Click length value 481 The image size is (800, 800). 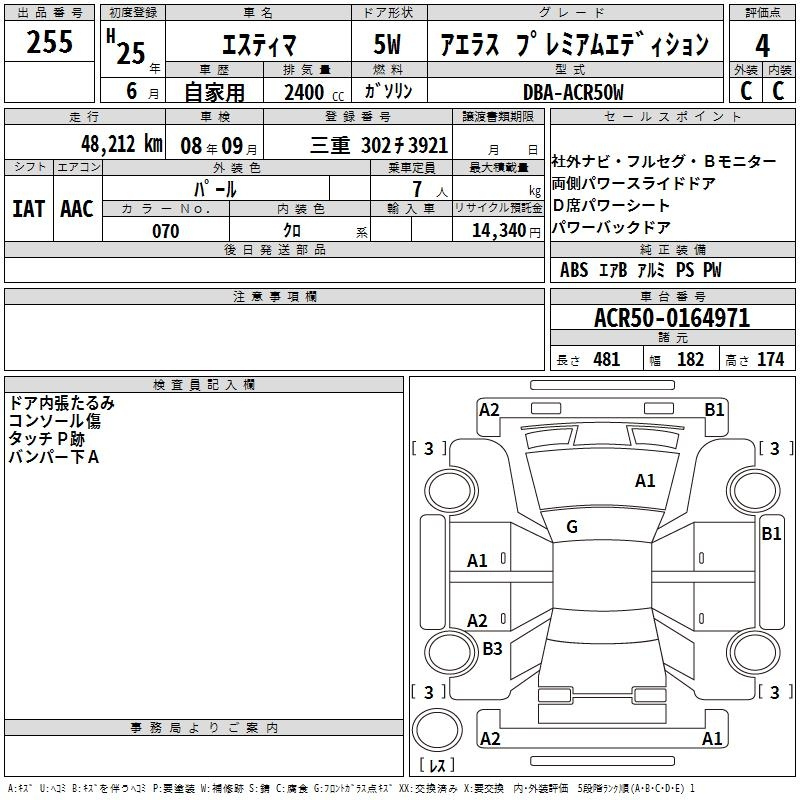click(x=607, y=359)
